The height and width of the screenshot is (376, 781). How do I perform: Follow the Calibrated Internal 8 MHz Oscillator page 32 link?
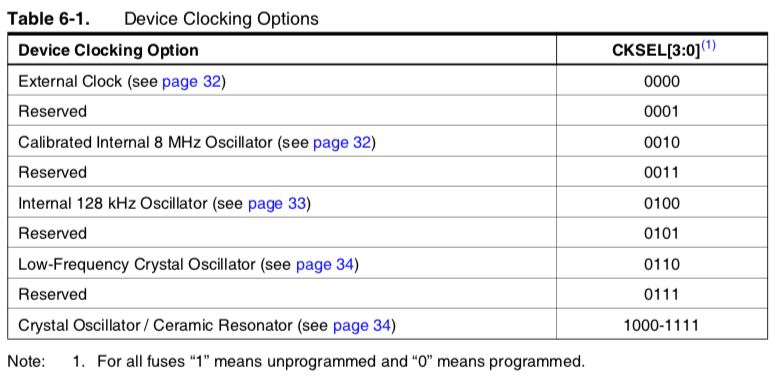(x=342, y=142)
